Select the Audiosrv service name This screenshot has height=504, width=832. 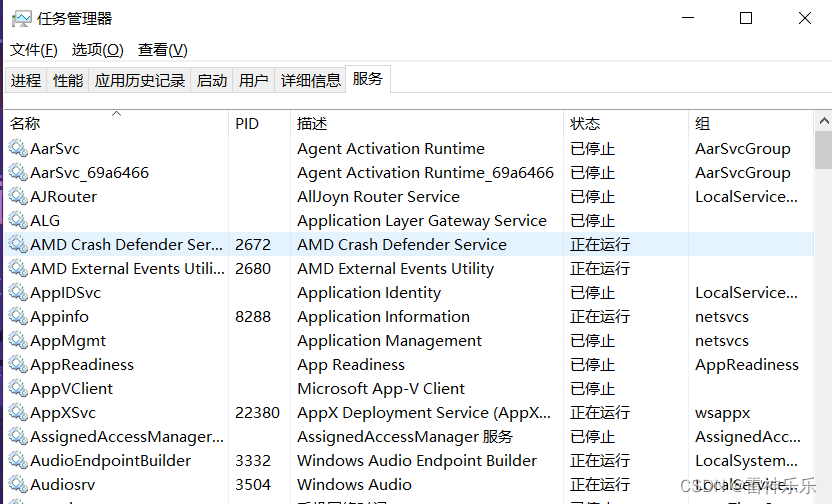63,484
